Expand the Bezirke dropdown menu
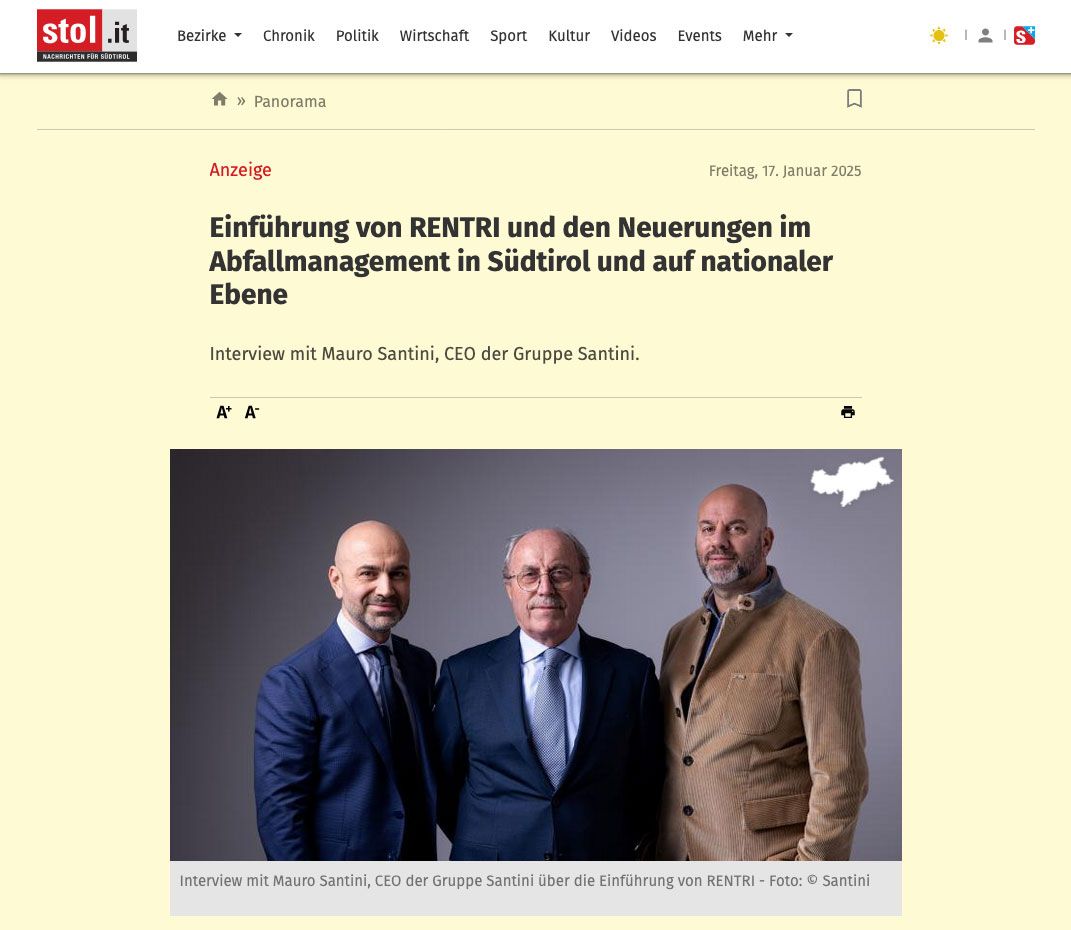 pyautogui.click(x=209, y=36)
